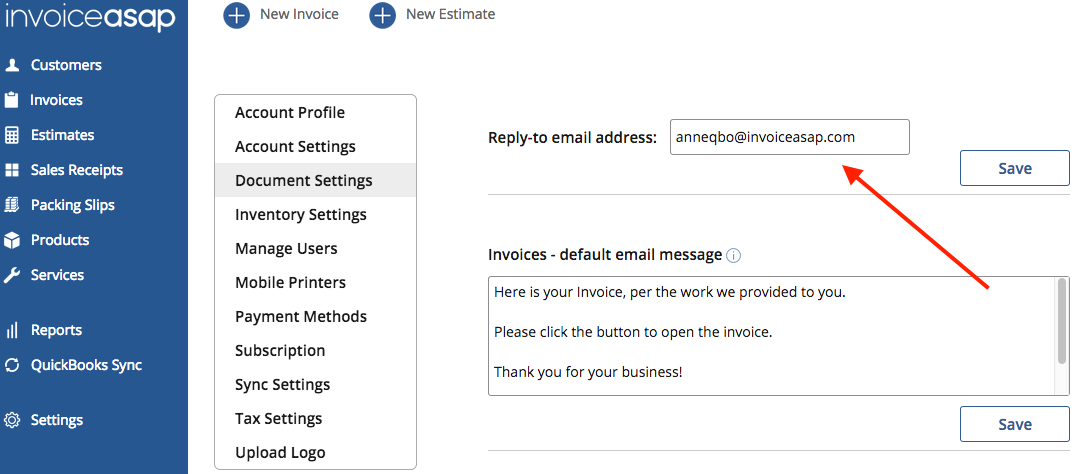
Task: Open Settings in the left sidebar
Action: [x=56, y=420]
